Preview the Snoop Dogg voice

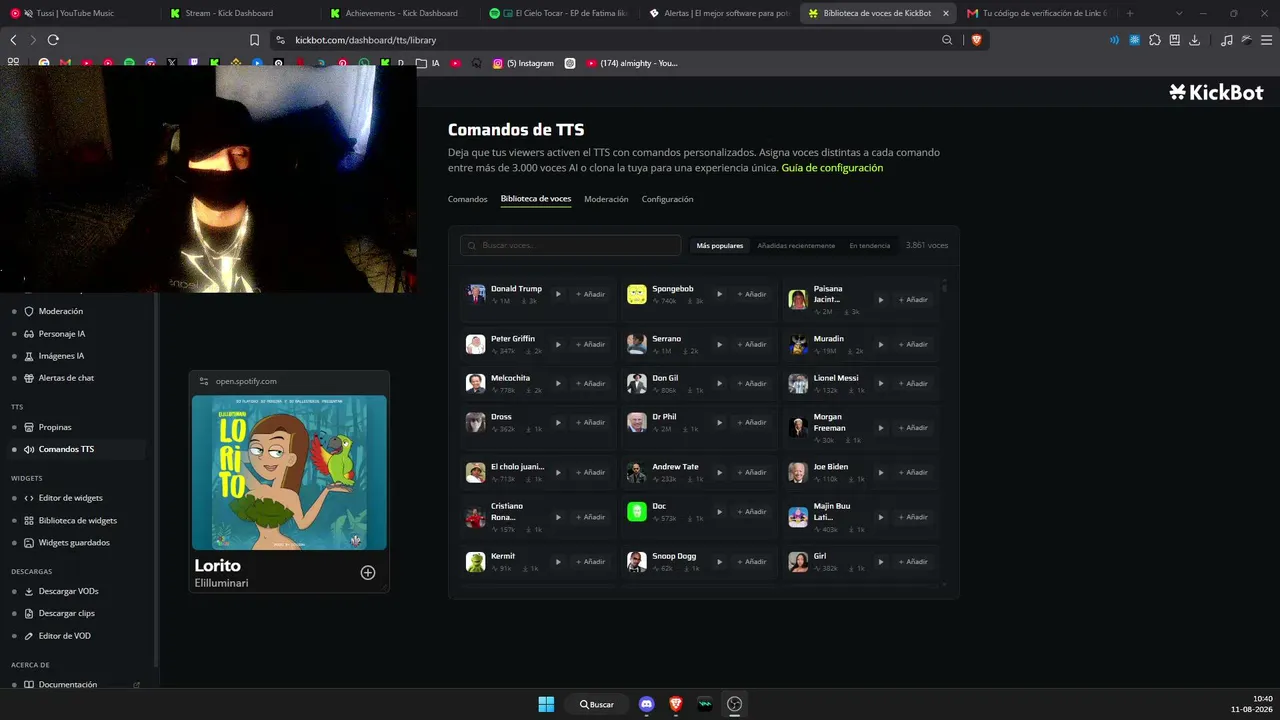coord(719,562)
